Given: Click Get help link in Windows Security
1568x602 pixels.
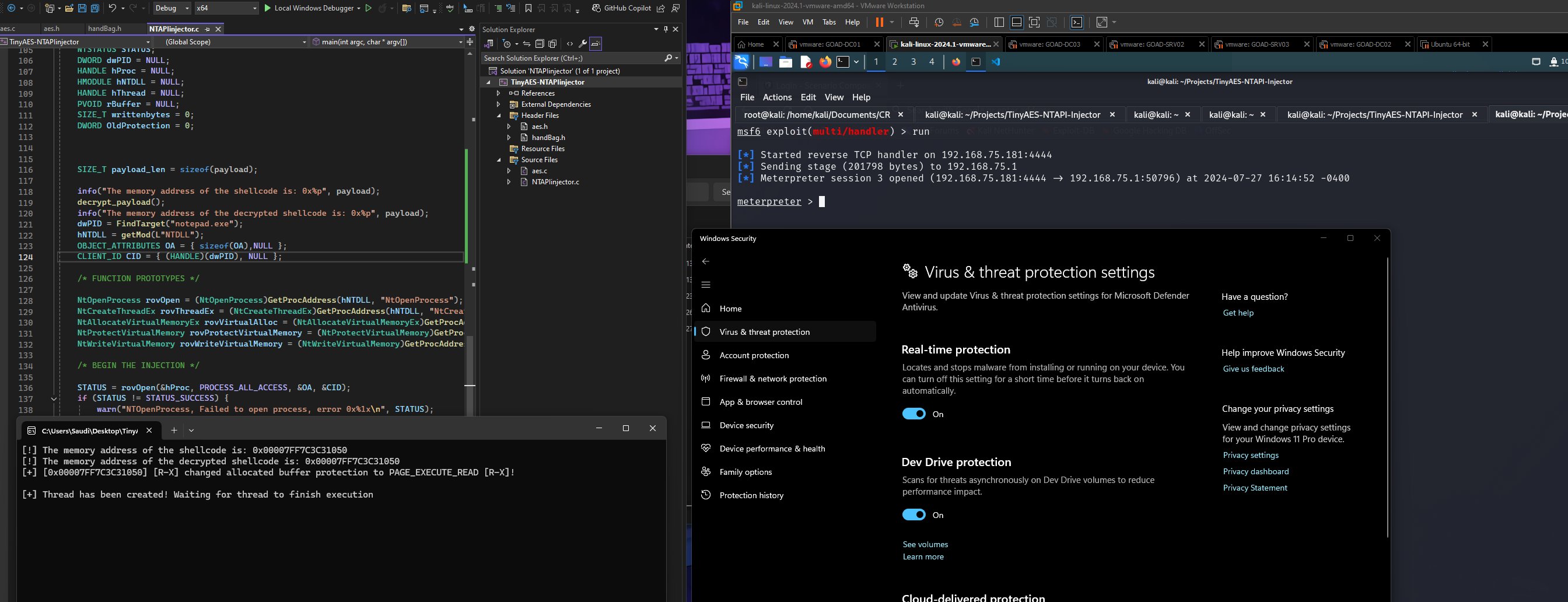Looking at the screenshot, I should tap(1238, 313).
